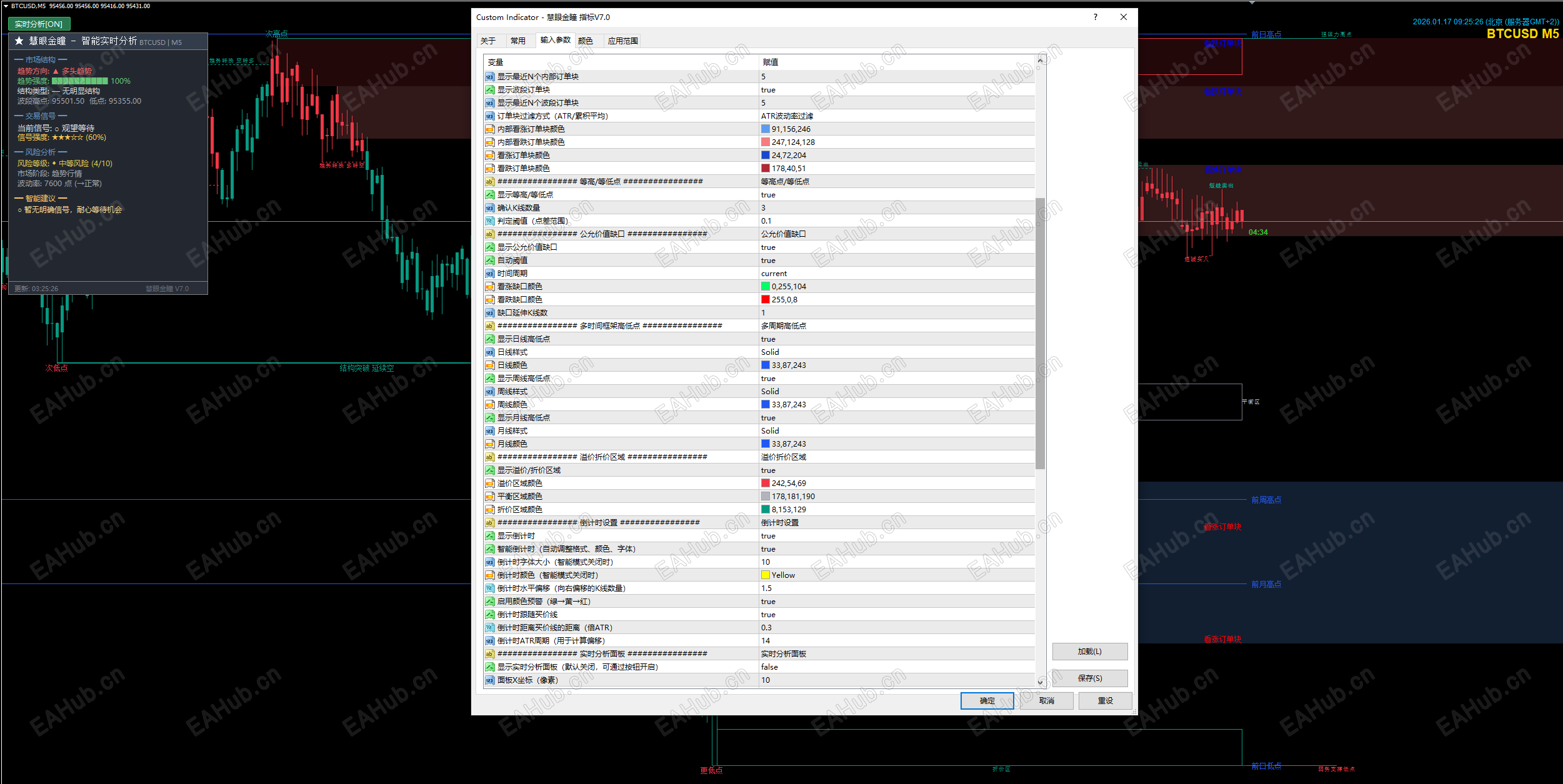Image resolution: width=1563 pixels, height=784 pixels.
Task: Click the help question mark in dialog title
Action: (x=1095, y=17)
